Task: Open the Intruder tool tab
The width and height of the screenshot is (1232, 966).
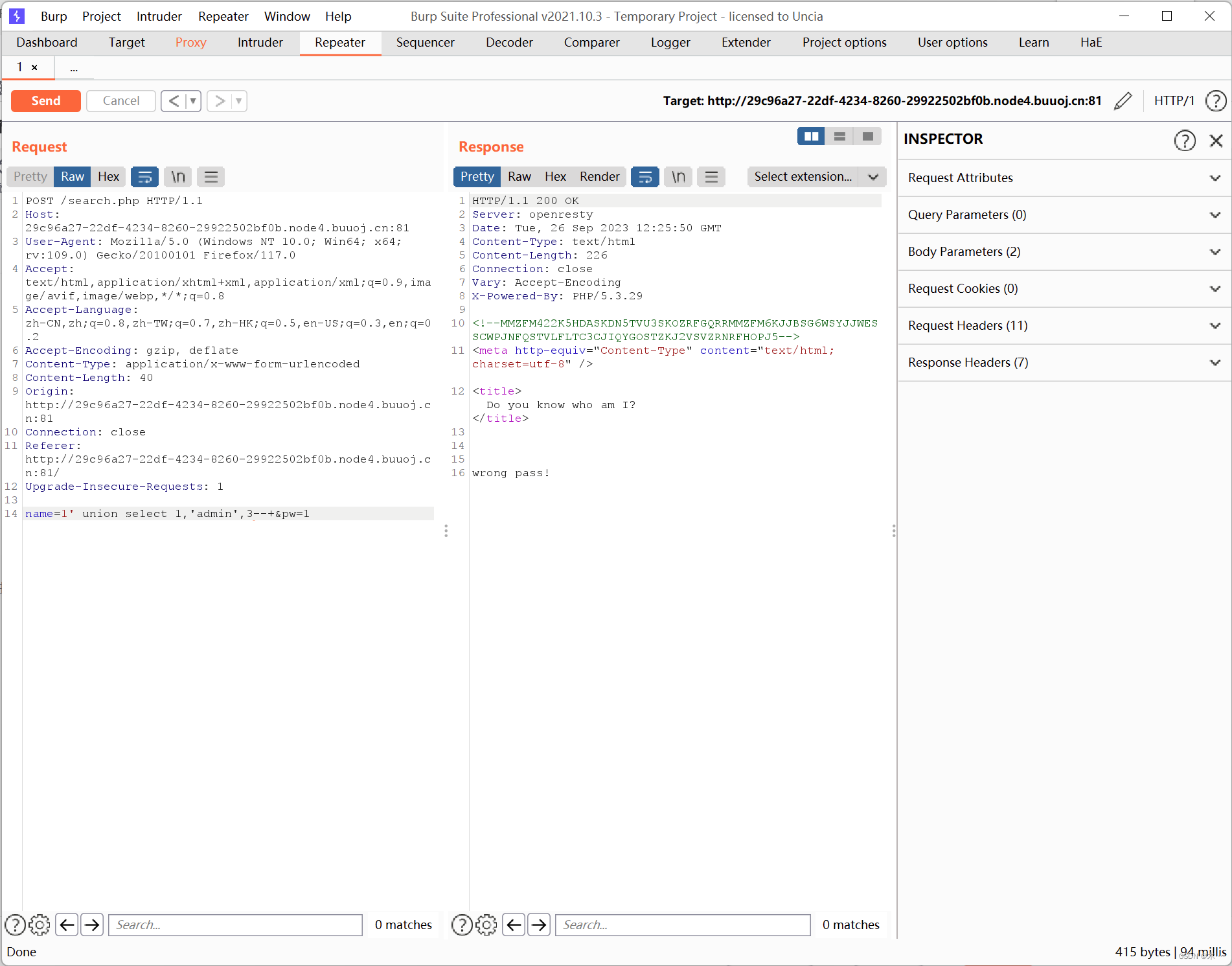Action: coord(260,42)
